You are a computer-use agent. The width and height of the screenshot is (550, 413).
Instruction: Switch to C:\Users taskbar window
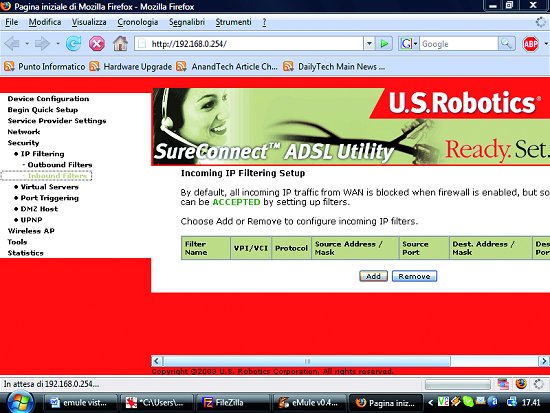click(157, 403)
